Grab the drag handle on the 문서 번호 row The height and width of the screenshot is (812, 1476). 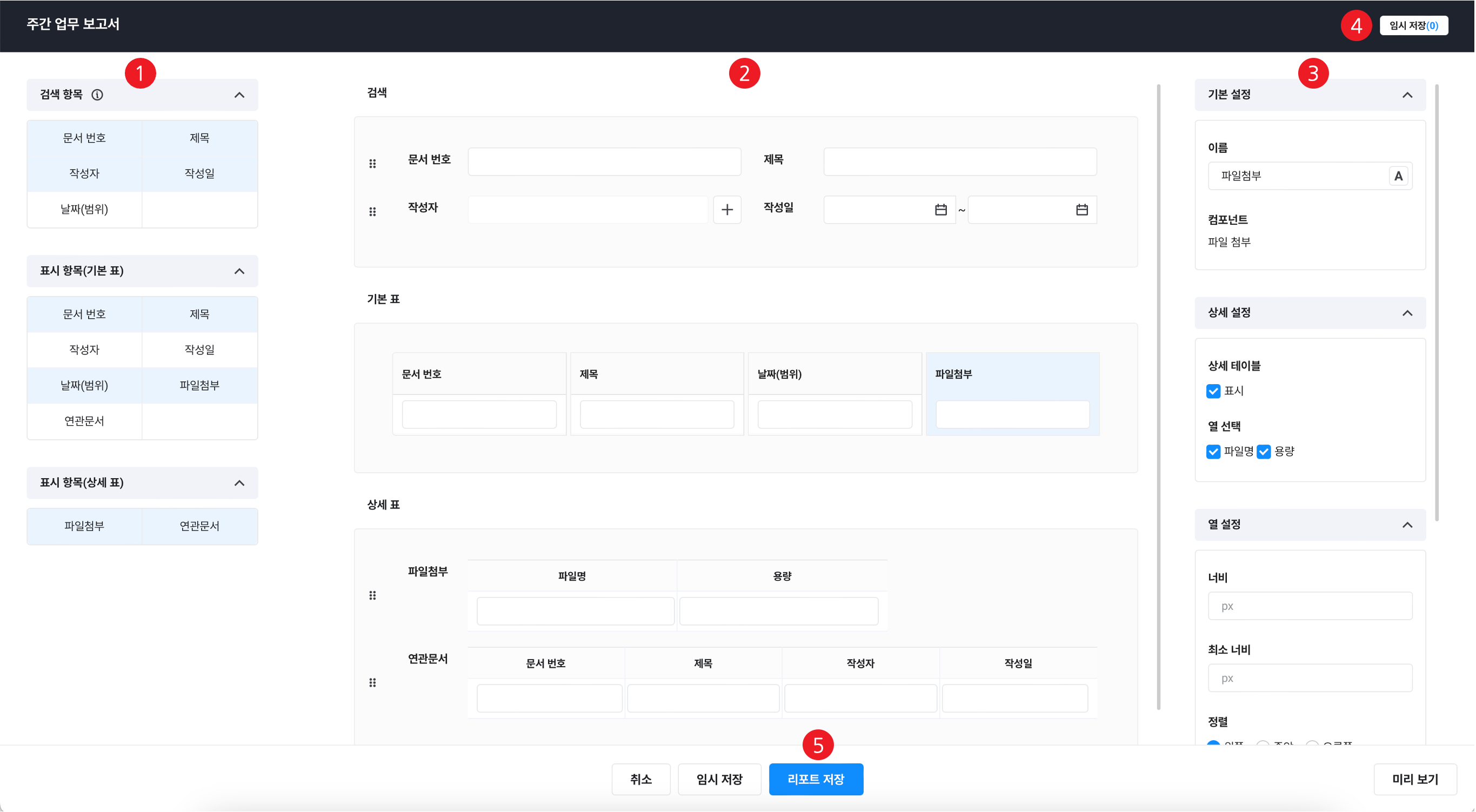[372, 164]
